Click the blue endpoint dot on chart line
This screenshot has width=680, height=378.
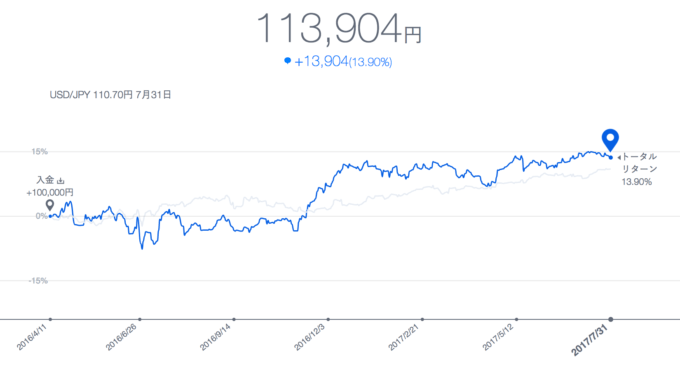tap(611, 157)
